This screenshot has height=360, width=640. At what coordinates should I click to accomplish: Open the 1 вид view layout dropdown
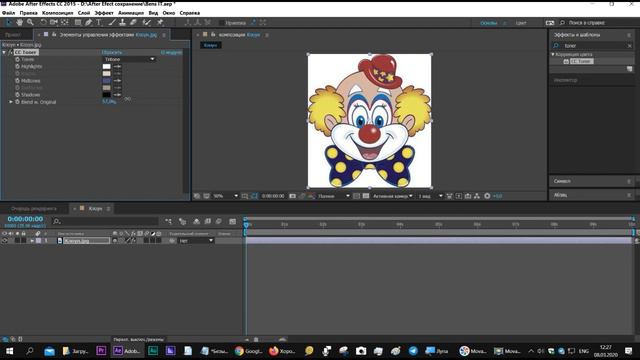point(430,196)
